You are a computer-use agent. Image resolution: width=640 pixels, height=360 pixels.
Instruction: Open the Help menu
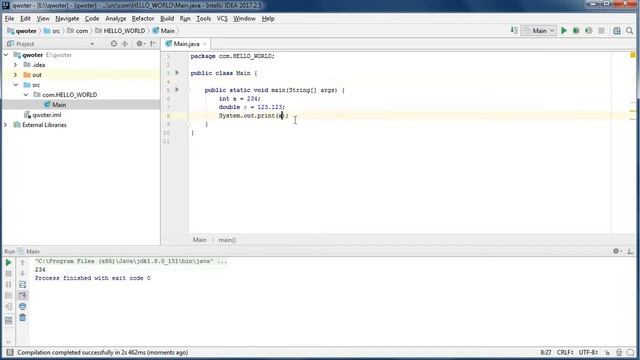(x=268, y=18)
